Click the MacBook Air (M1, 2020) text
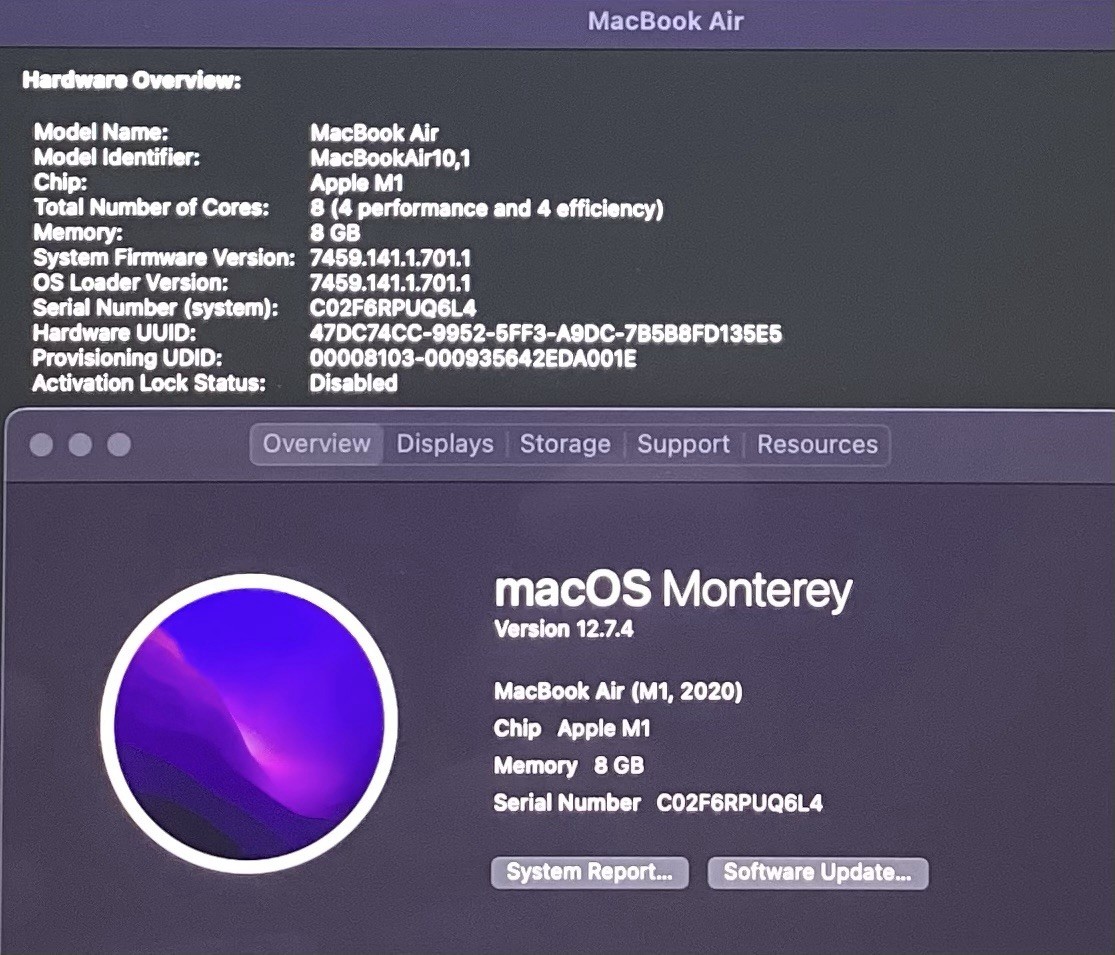This screenshot has height=955, width=1115. pos(618,691)
